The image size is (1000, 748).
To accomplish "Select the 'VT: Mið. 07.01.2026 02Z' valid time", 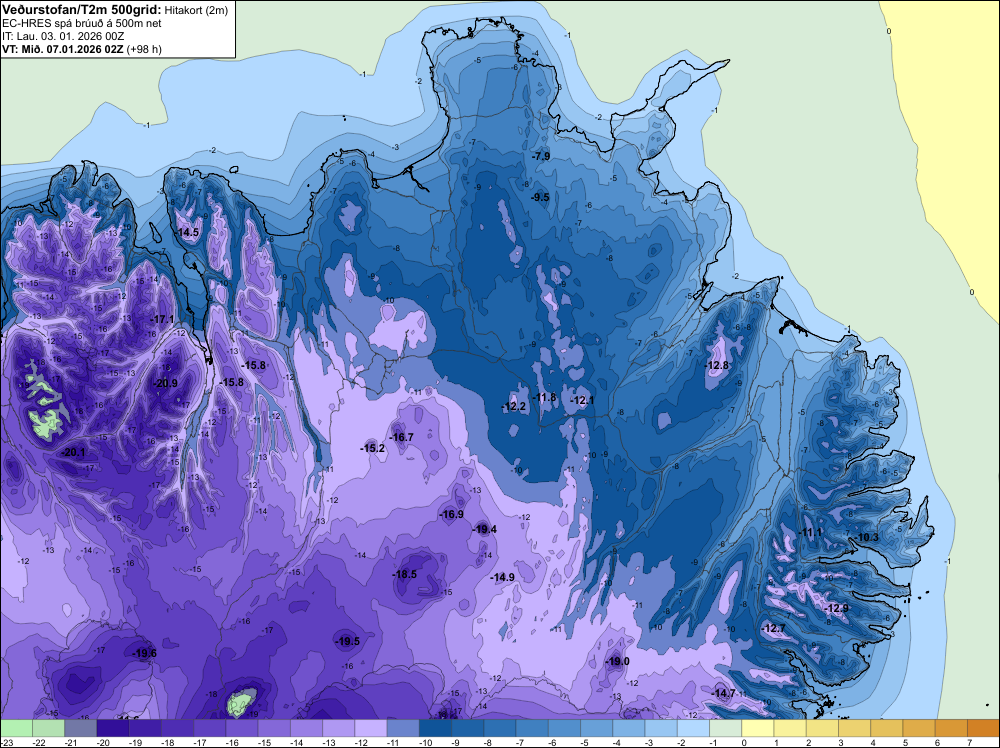I will tap(63, 49).
